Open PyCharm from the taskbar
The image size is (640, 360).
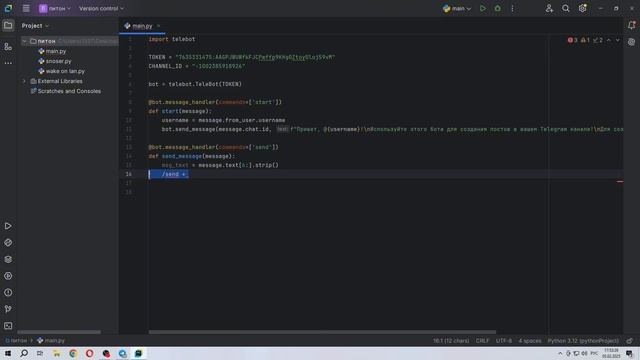point(139,353)
